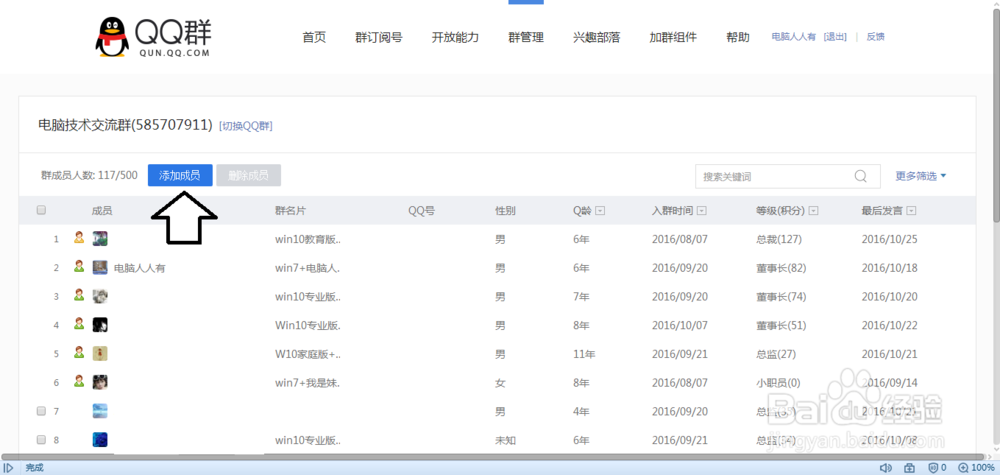The width and height of the screenshot is (1000, 475).
Task: Open the 等级(积分) column sort arrow
Action: (x=814, y=211)
